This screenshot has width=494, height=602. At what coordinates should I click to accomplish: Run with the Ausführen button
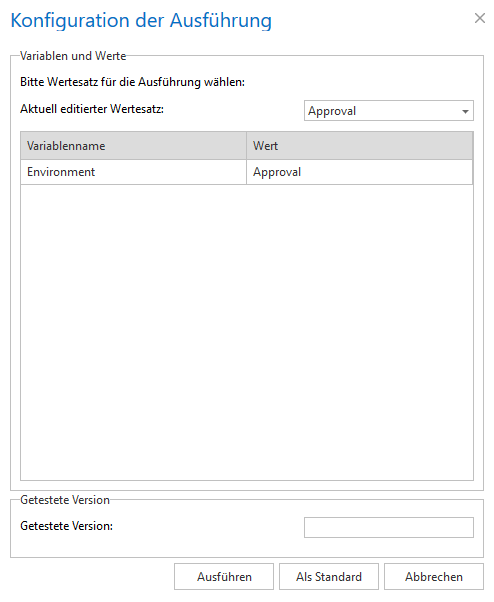[224, 576]
